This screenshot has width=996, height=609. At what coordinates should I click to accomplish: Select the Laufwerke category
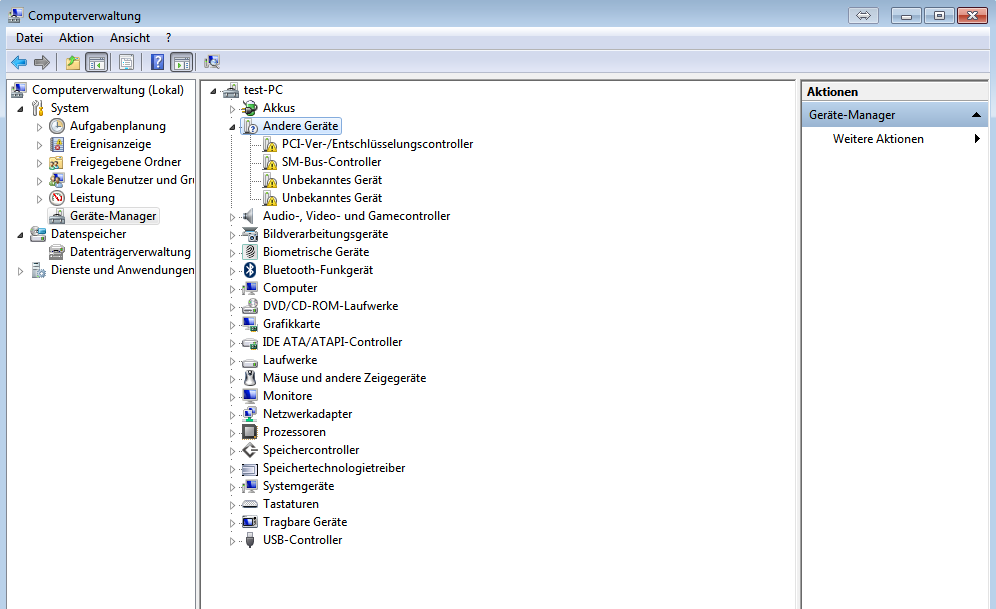click(290, 360)
